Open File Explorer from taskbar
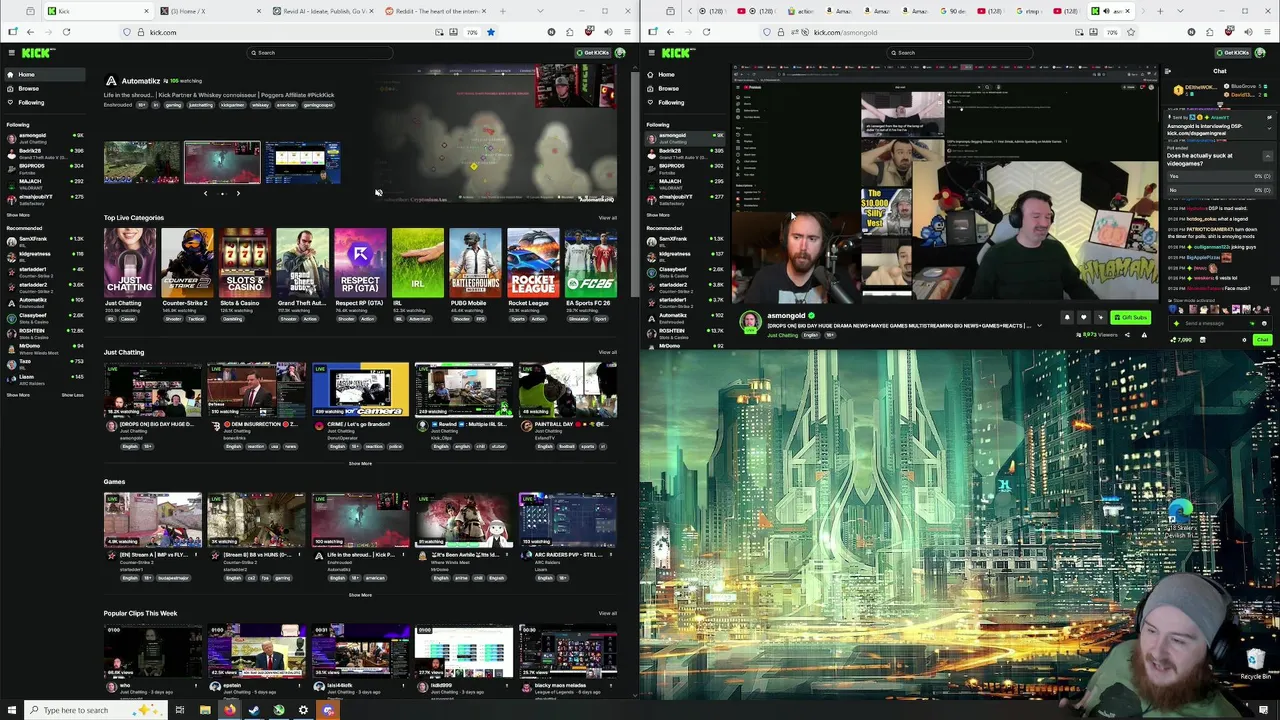 click(205, 710)
